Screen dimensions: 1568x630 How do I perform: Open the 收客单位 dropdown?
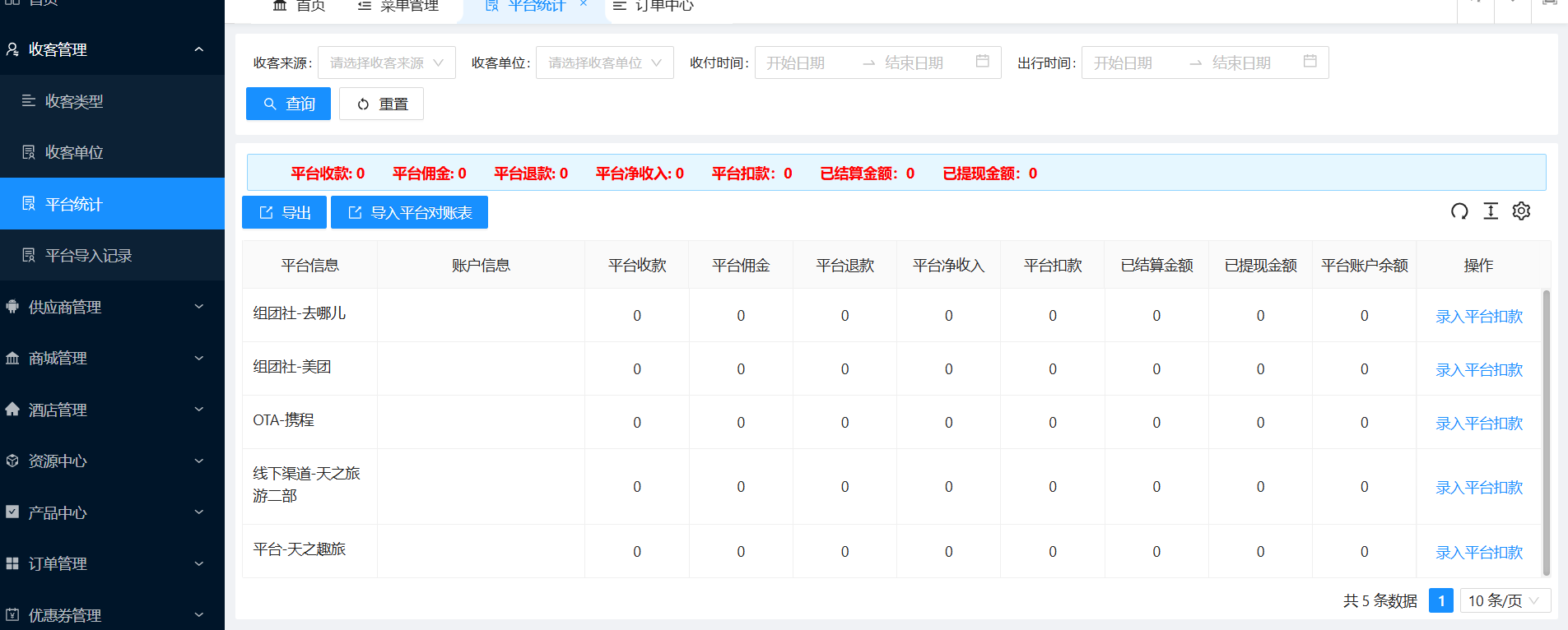tap(604, 63)
